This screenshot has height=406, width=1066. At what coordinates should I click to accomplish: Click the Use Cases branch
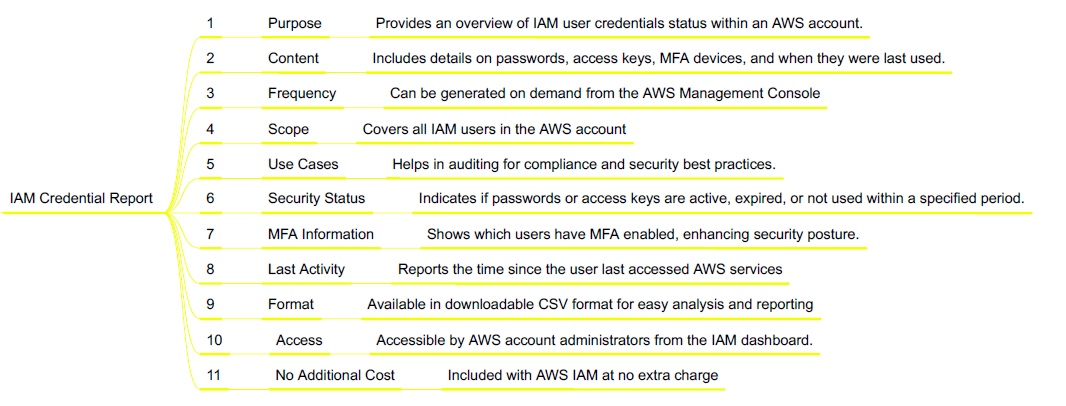click(x=303, y=164)
